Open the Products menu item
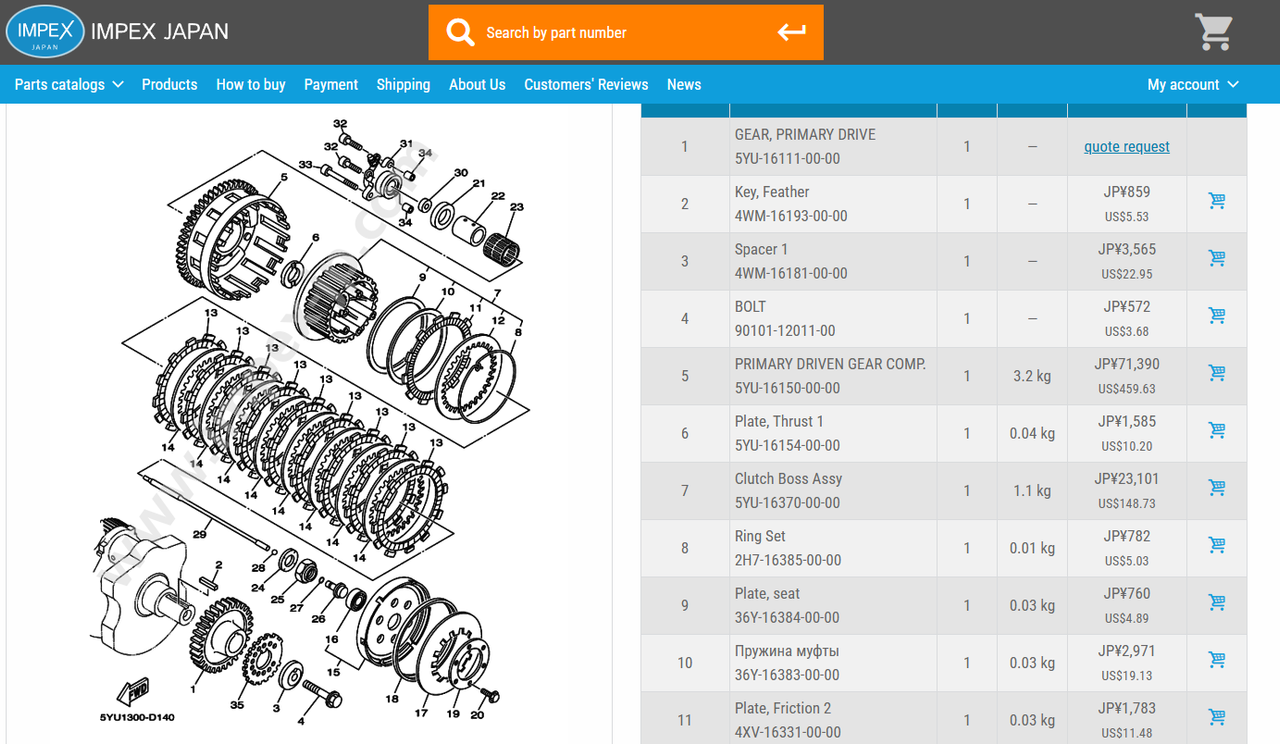Screen dimensions: 1280x744 [x=169, y=85]
